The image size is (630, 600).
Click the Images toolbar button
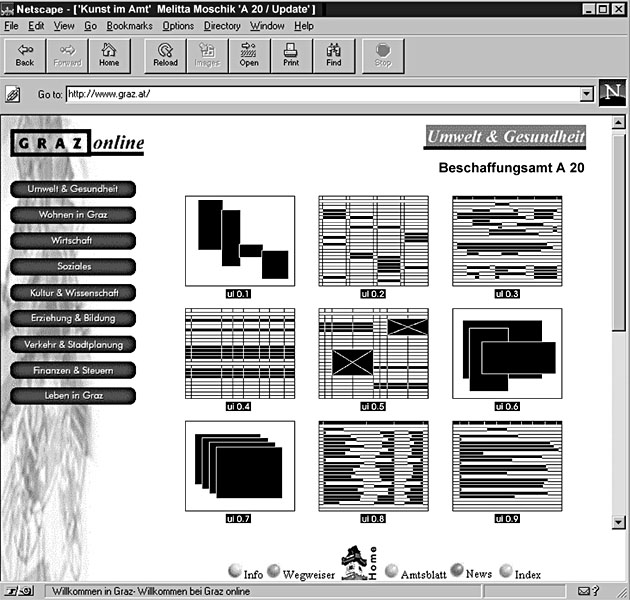click(x=207, y=56)
